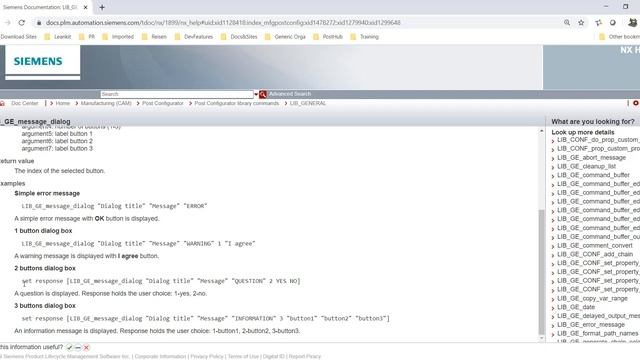
Task: Click the browser address bar URL
Action: coord(223,23)
